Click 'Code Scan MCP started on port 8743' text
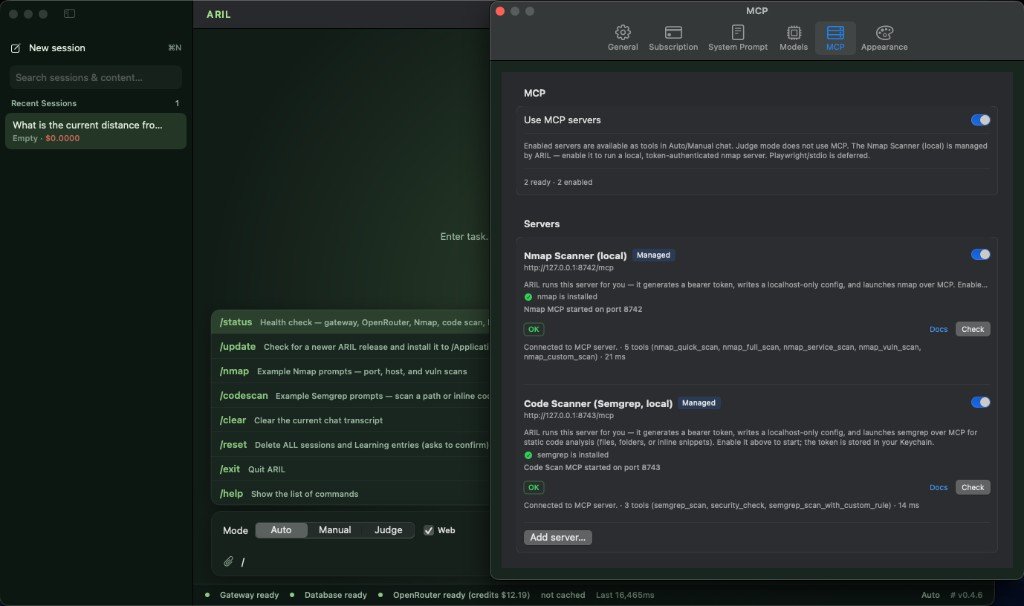The image size is (1024, 606). tap(592, 467)
